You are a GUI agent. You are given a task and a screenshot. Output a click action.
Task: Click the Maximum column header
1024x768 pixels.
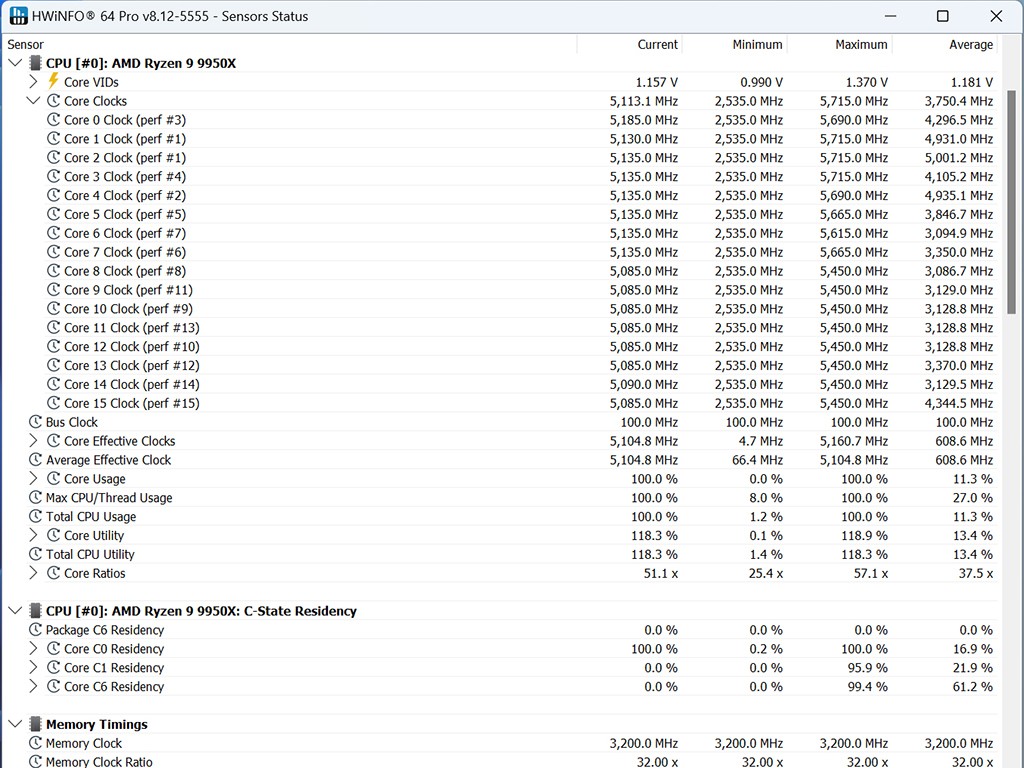tap(861, 44)
